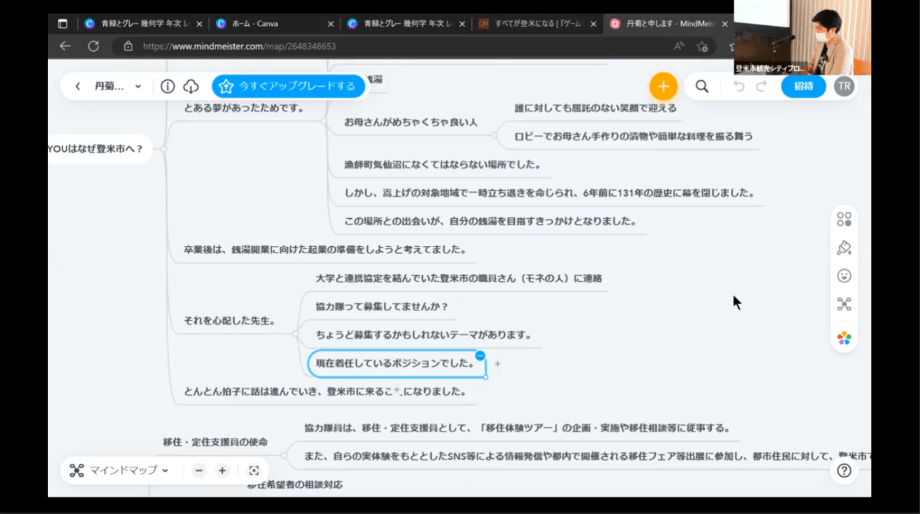Click the browser back arrow

click(65, 46)
